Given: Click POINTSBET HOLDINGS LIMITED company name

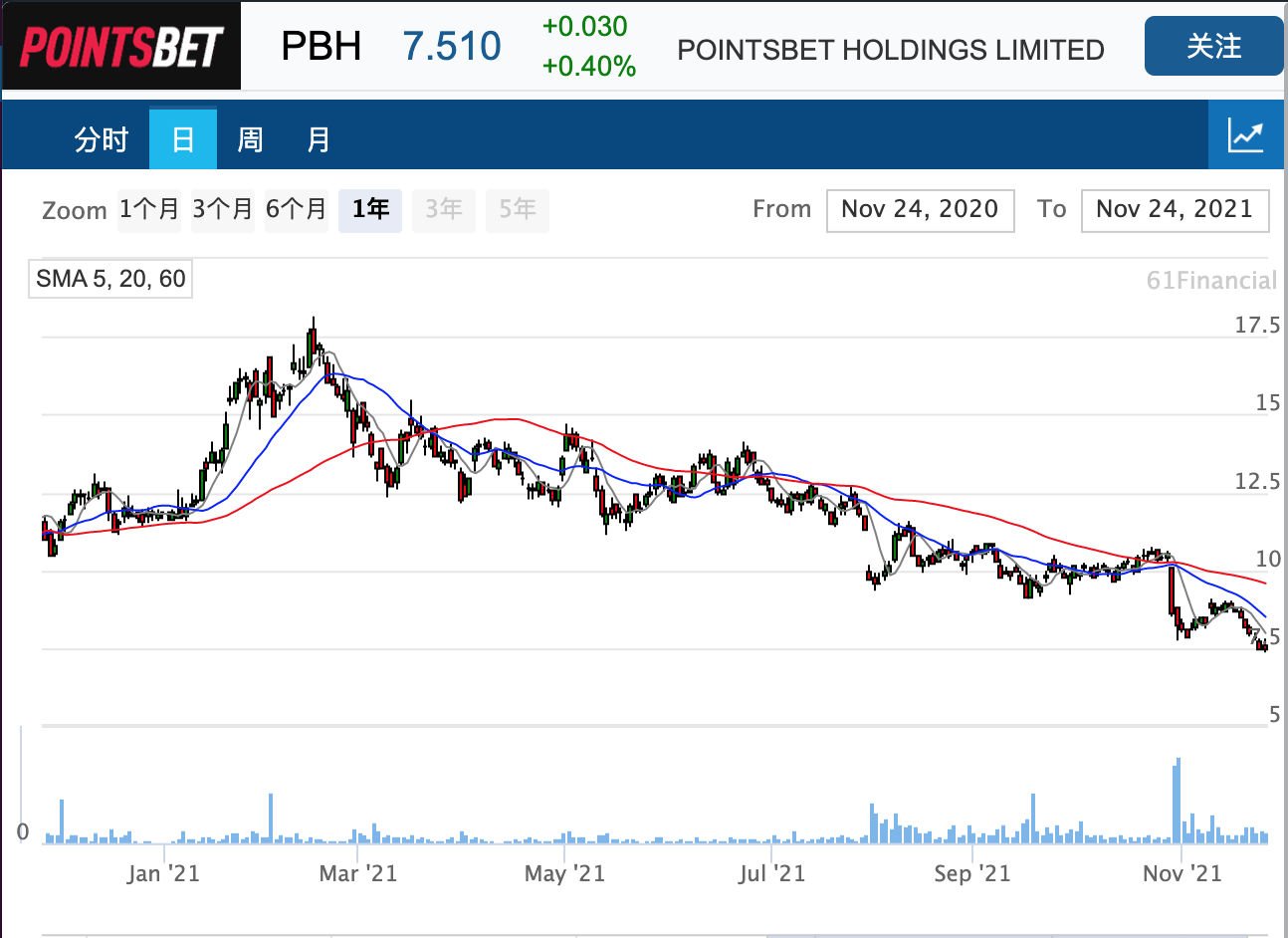Looking at the screenshot, I should tap(891, 50).
